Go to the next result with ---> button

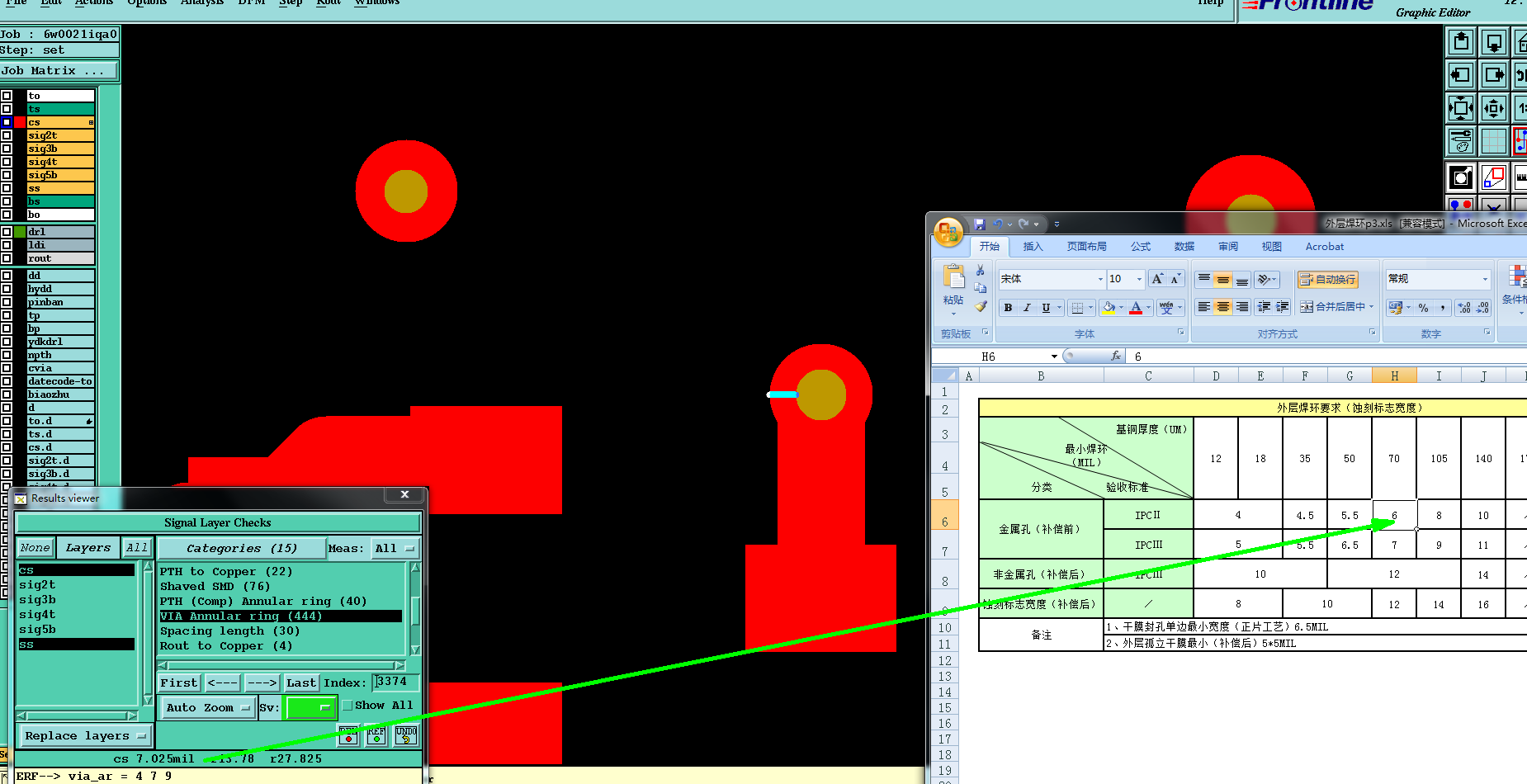click(x=262, y=682)
